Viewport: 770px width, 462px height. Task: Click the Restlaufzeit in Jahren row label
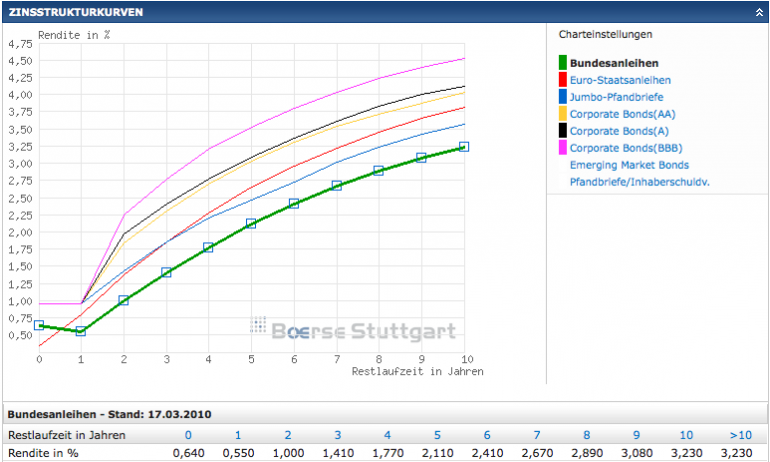(67, 435)
